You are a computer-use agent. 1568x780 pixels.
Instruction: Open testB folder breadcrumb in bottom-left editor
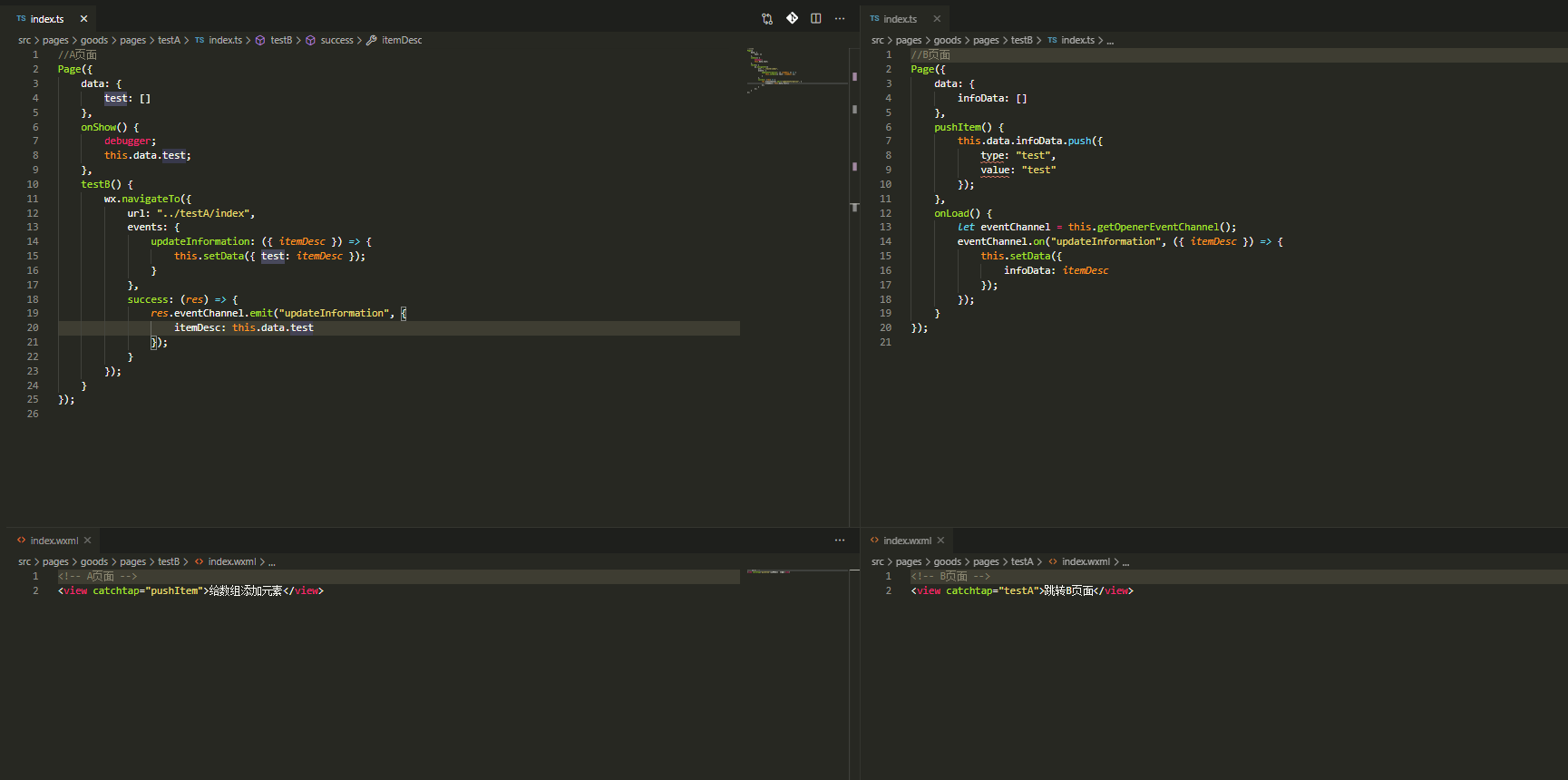point(169,561)
